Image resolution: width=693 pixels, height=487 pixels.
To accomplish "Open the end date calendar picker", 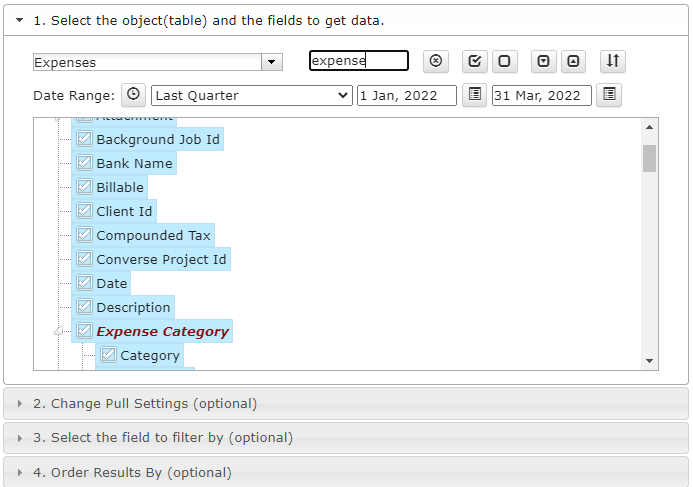I will point(609,95).
